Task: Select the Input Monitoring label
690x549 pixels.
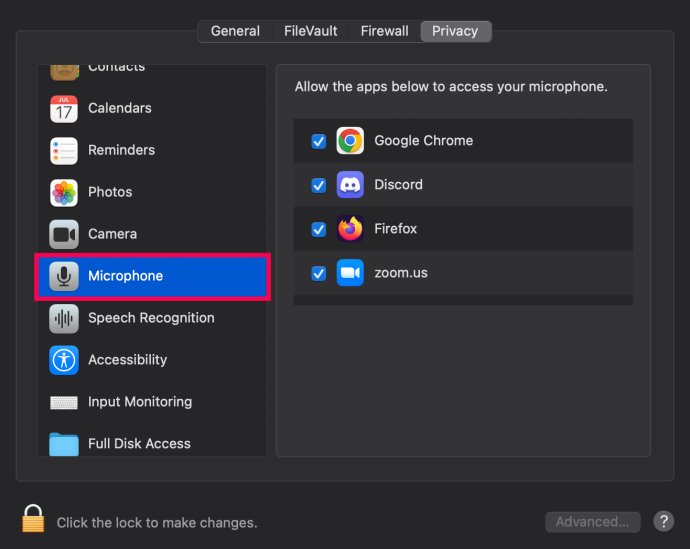Action: click(x=140, y=402)
